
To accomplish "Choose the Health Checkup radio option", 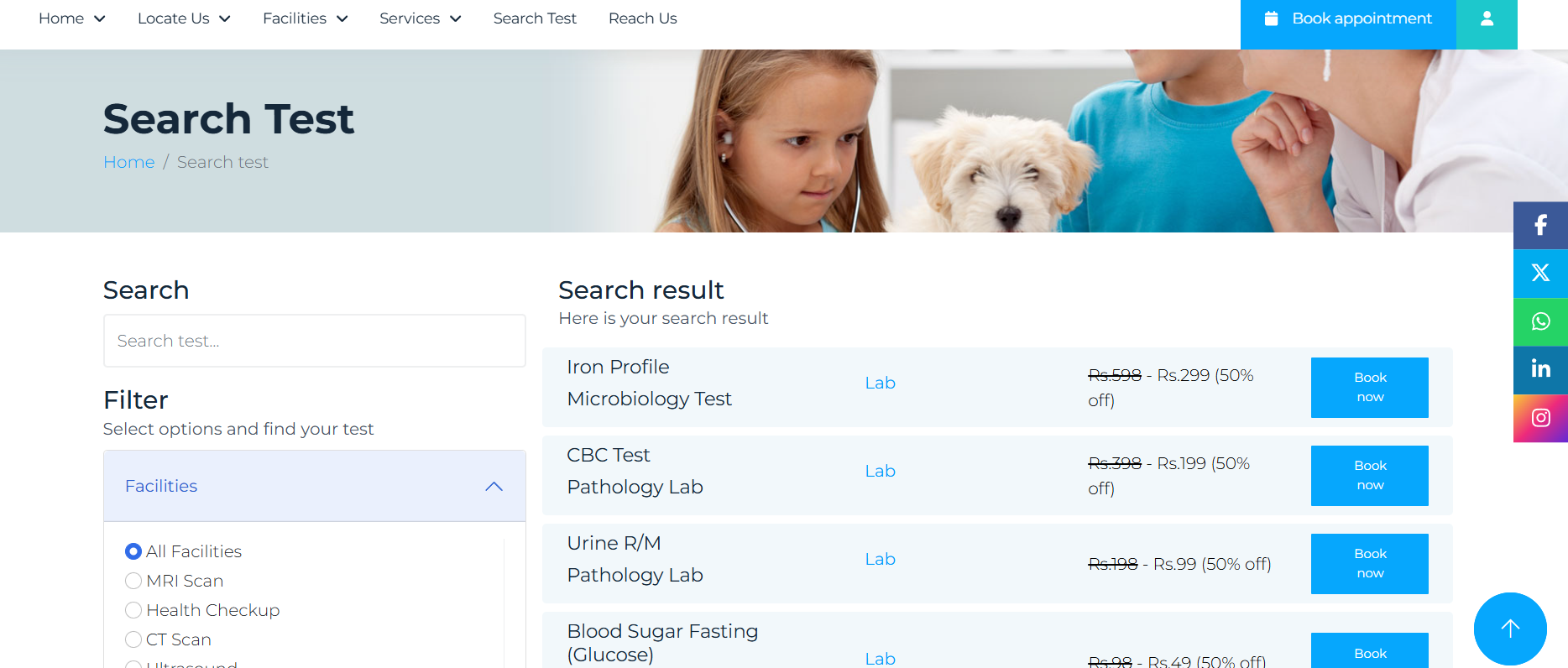I will pyautogui.click(x=133, y=610).
